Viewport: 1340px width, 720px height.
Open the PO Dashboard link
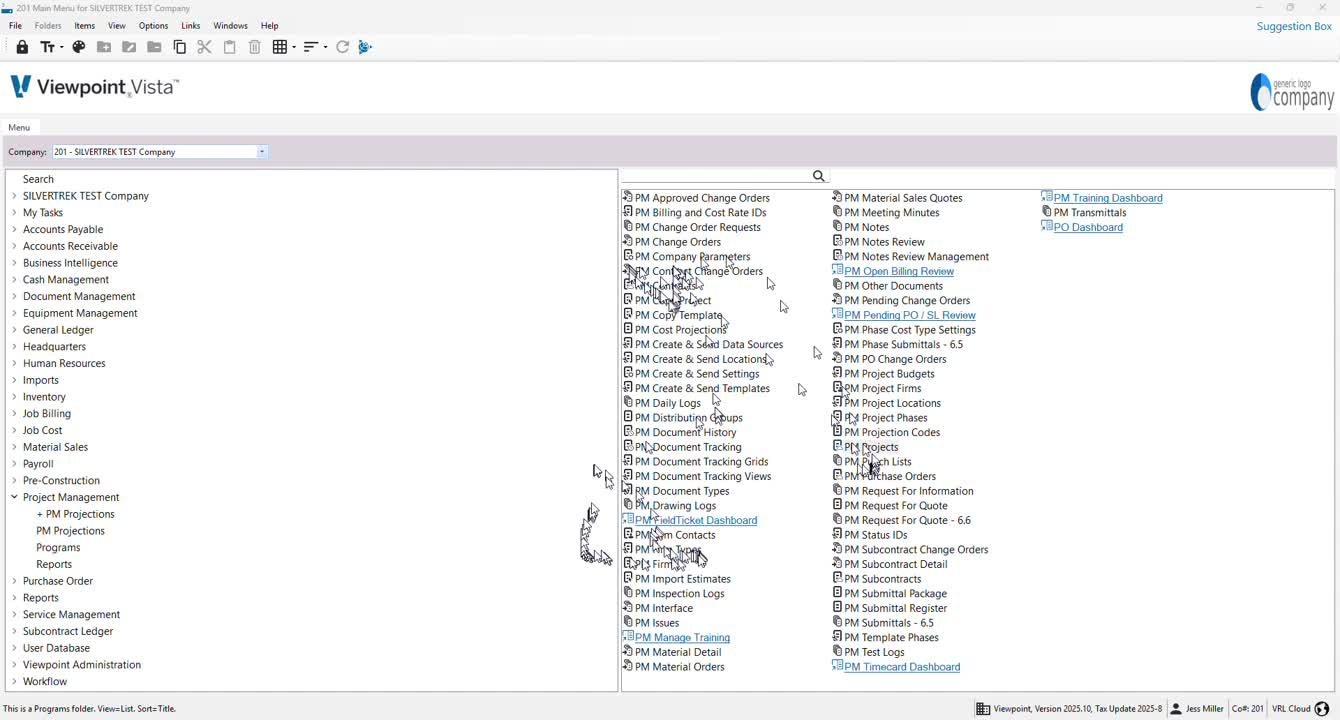tap(1088, 227)
